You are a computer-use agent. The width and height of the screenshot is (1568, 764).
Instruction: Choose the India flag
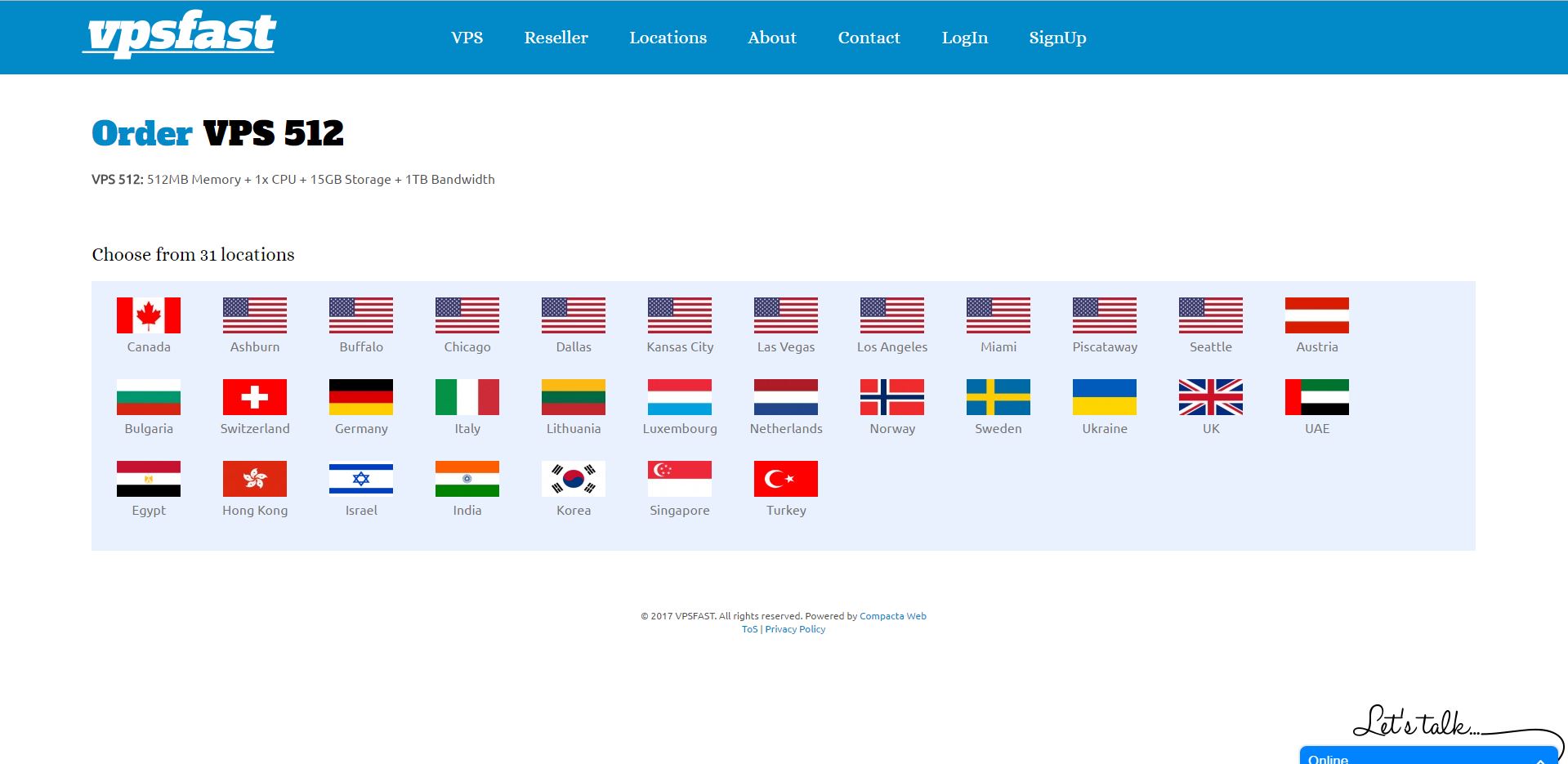(x=467, y=479)
